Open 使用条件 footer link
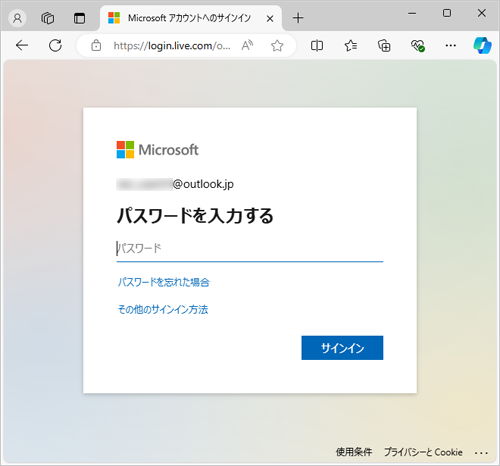Screen dimensions: 500x466 pyautogui.click(x=354, y=452)
